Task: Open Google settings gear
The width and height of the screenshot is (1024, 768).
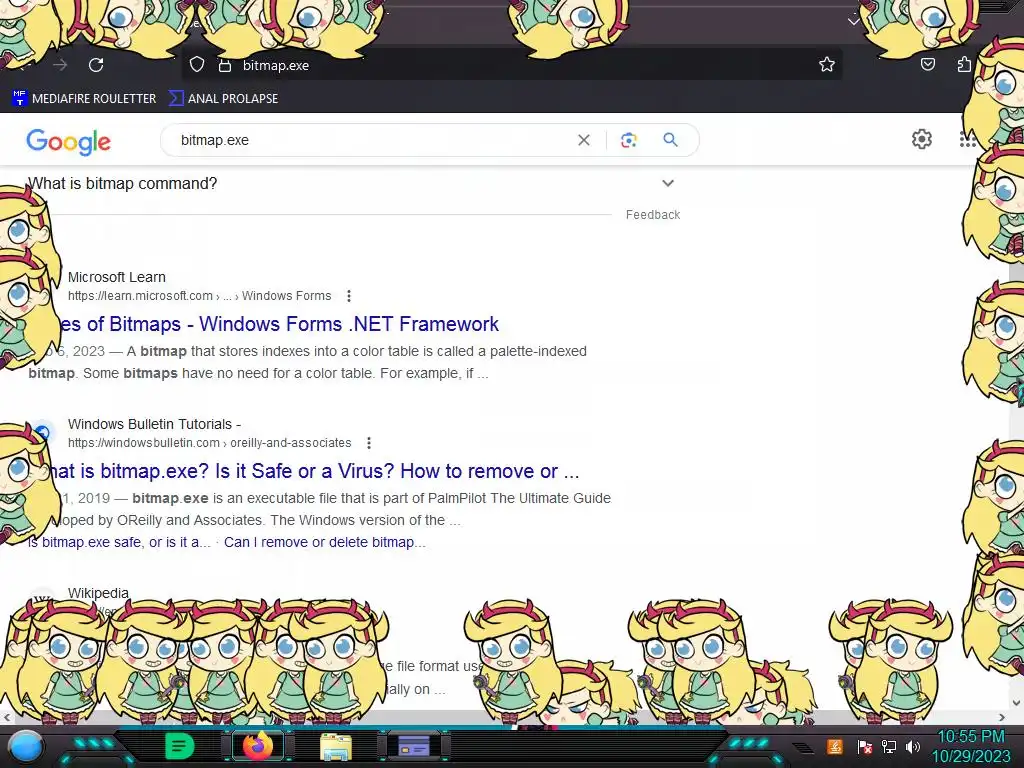Action: [x=921, y=139]
